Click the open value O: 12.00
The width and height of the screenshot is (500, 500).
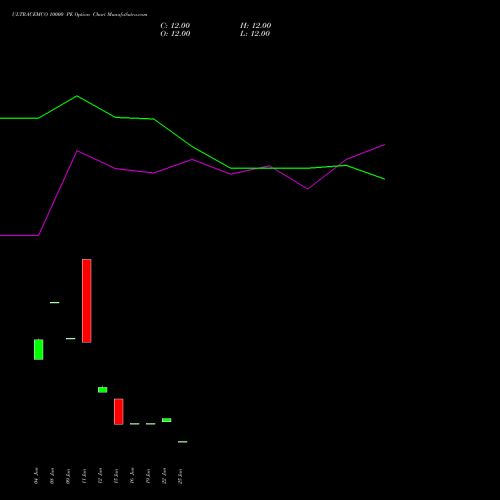175,34
